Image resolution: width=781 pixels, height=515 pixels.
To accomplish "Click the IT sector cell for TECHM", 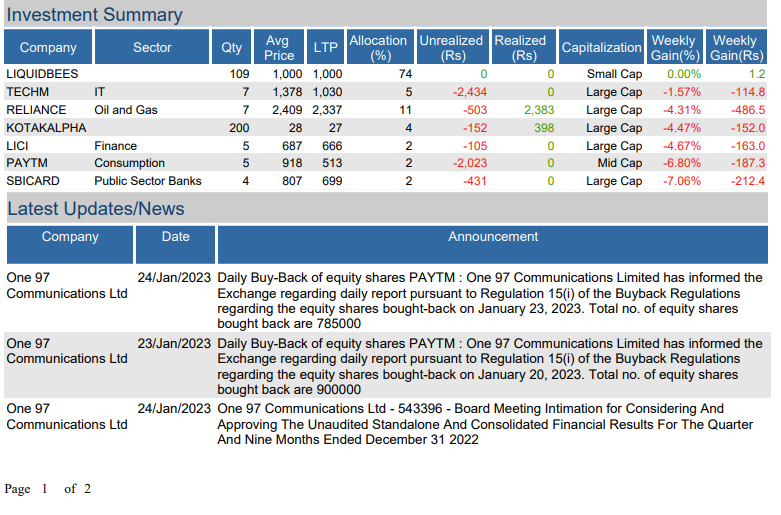I will pos(100,92).
